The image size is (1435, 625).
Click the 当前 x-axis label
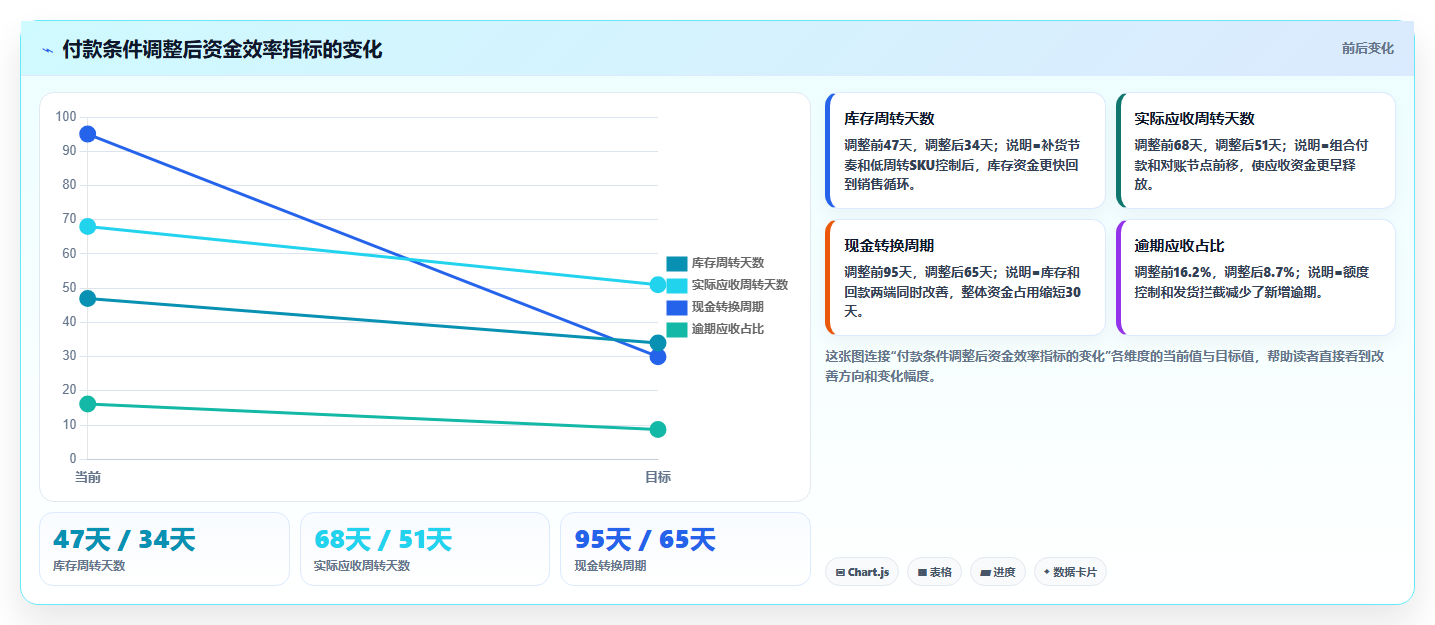coord(88,477)
